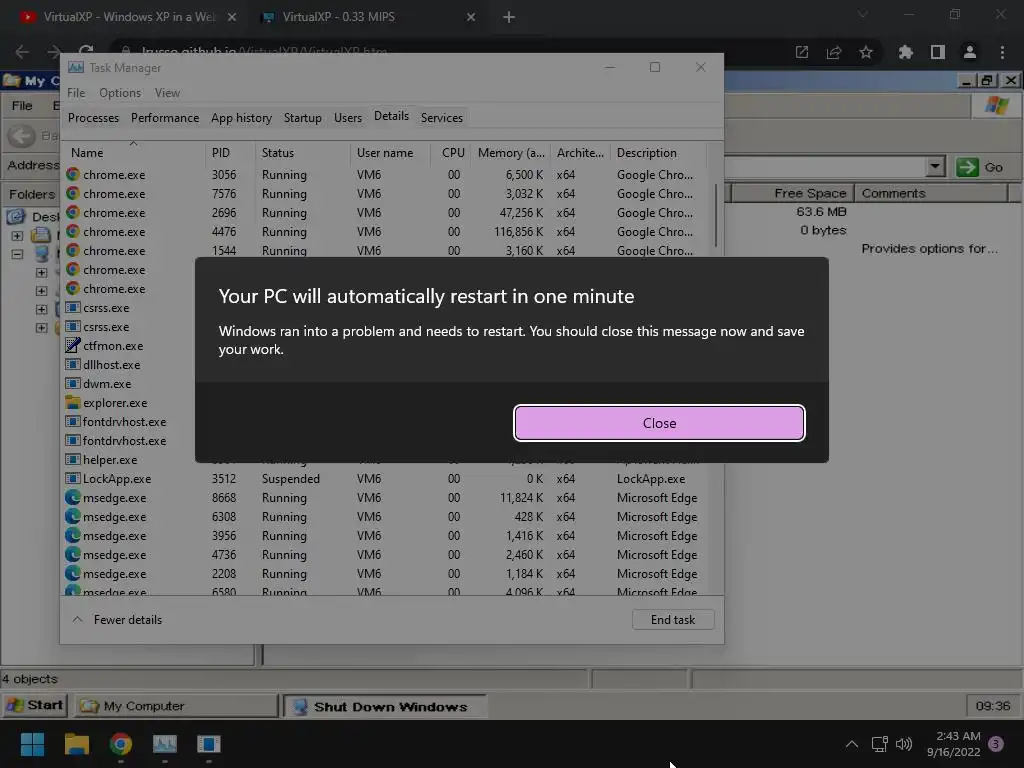Open the Performance tab

click(165, 118)
